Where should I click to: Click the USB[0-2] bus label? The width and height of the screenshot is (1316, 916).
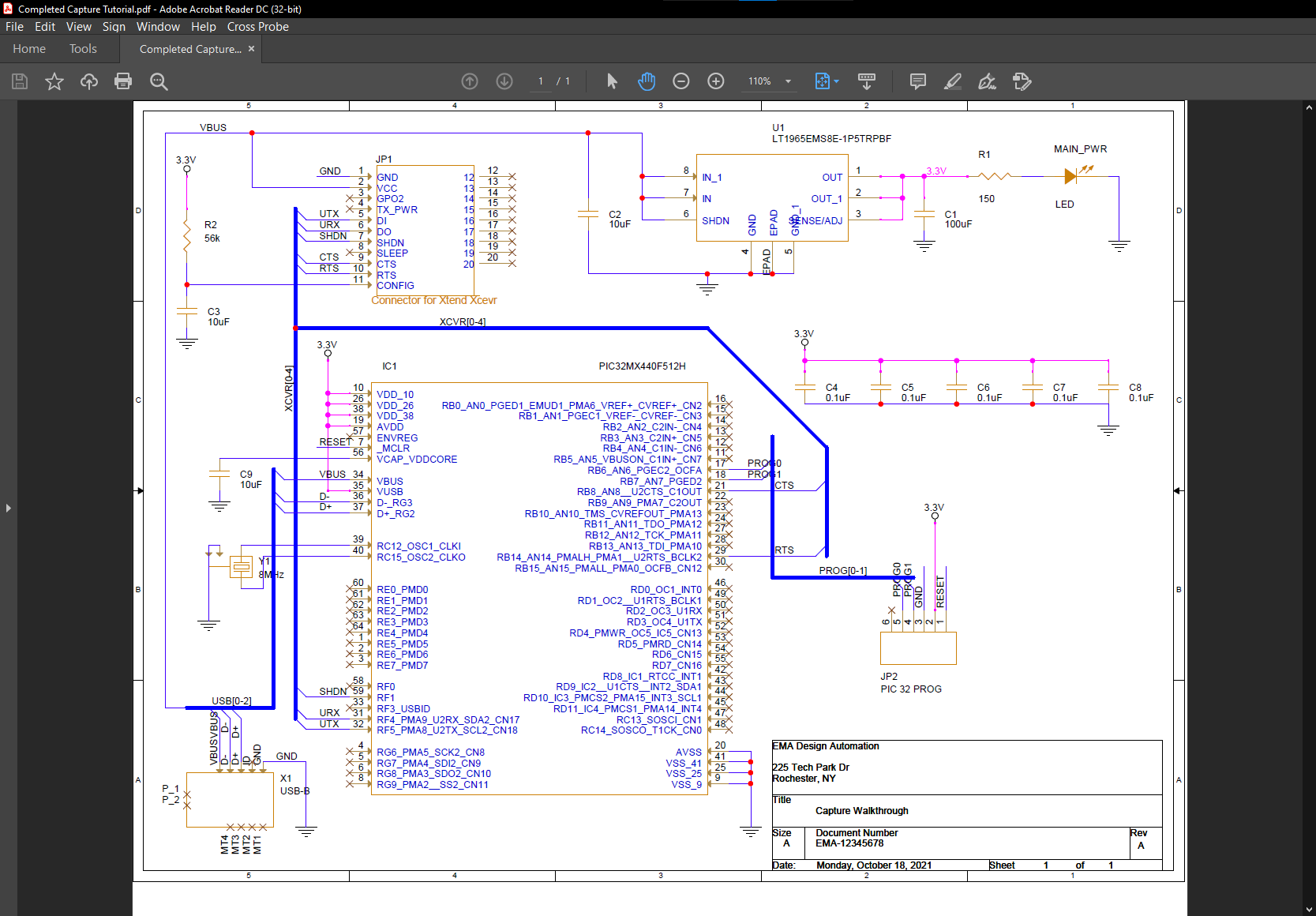point(231,701)
